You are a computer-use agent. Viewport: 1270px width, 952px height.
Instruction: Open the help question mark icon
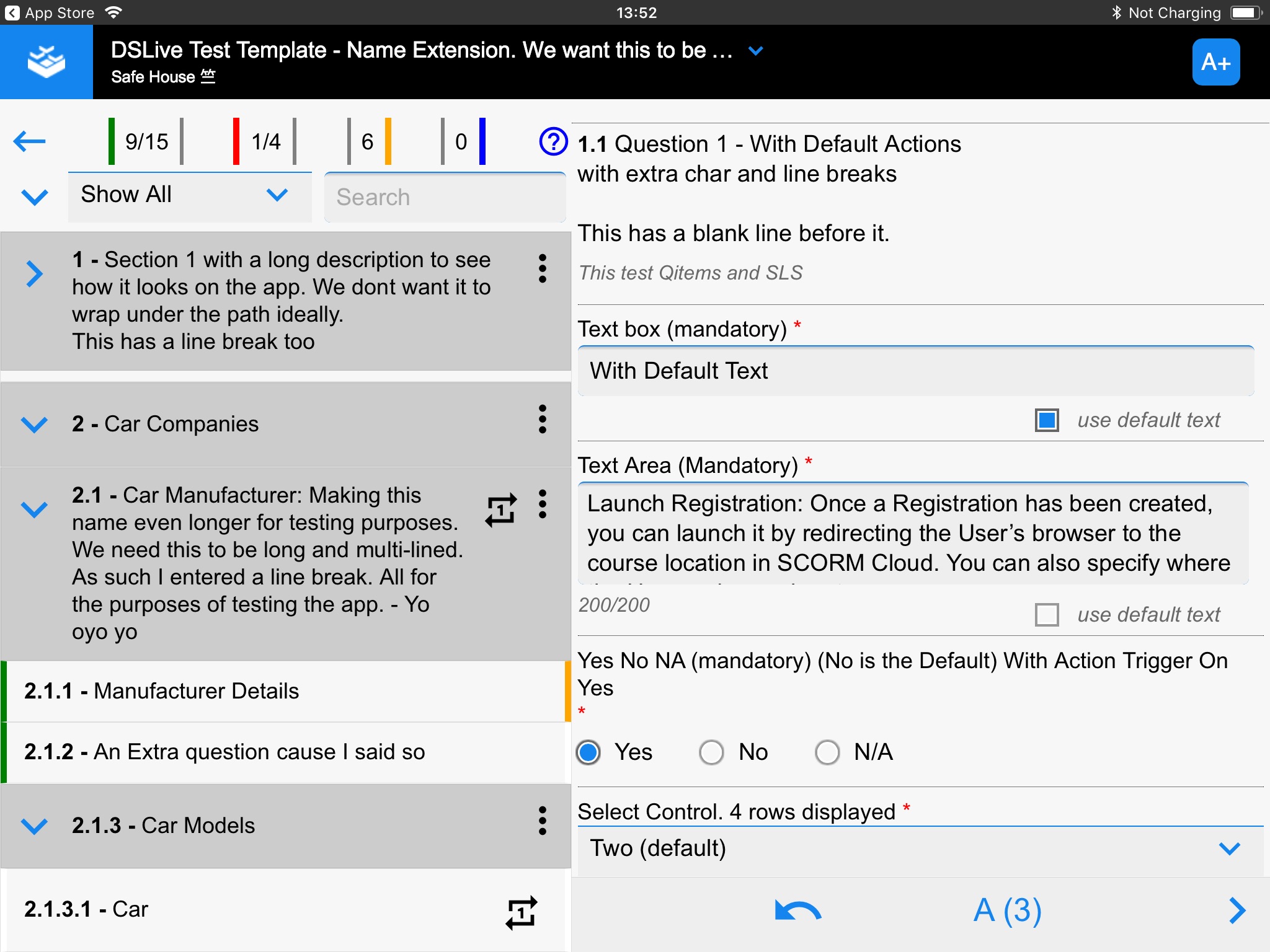point(553,141)
